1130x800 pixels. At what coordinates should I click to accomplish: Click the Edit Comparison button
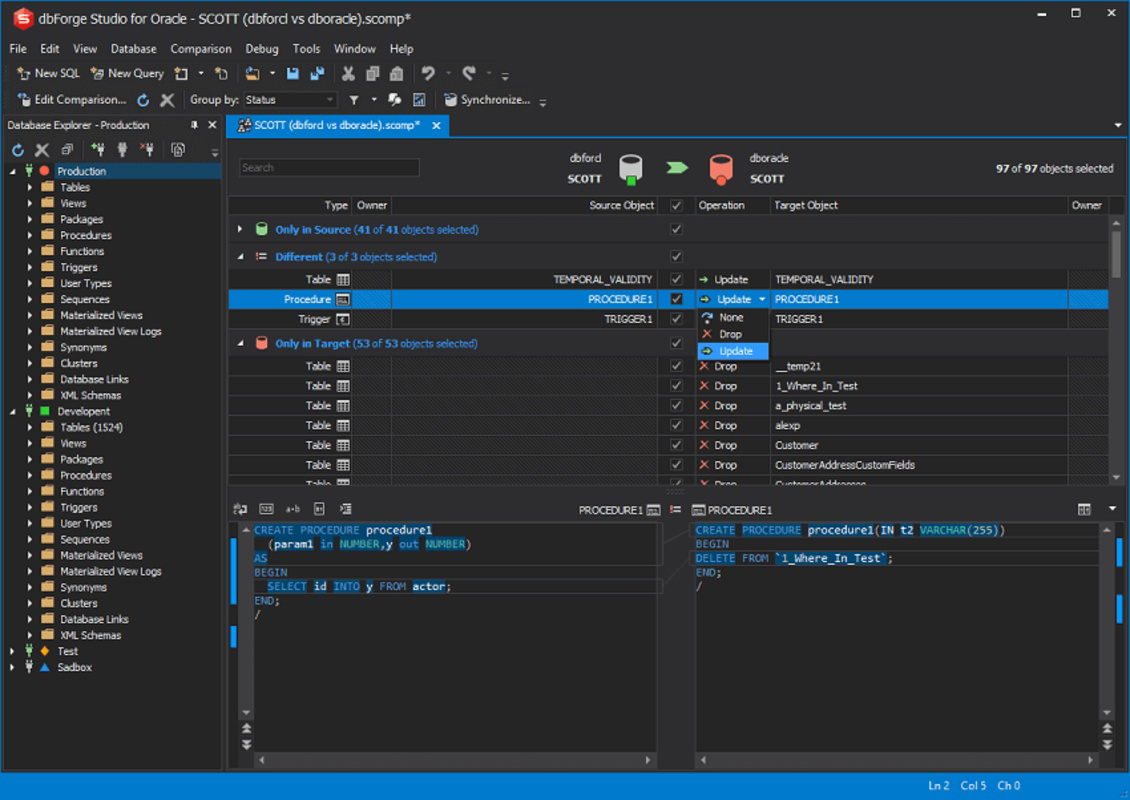tap(71, 99)
